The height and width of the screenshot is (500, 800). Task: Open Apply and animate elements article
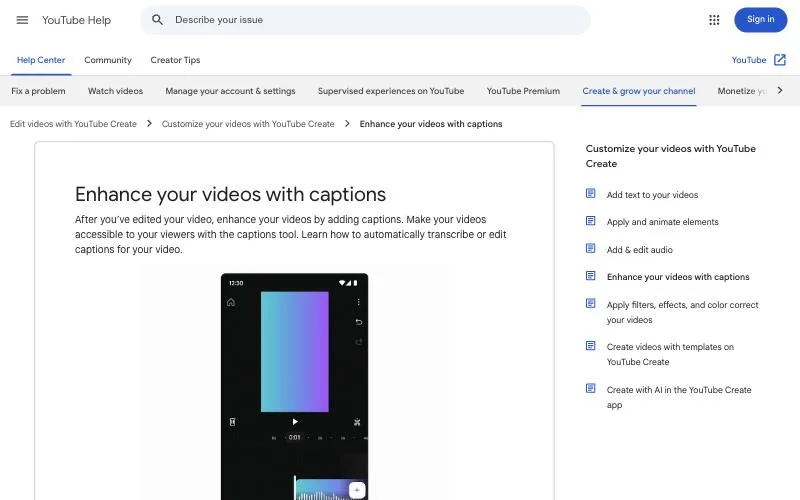pyautogui.click(x=662, y=222)
